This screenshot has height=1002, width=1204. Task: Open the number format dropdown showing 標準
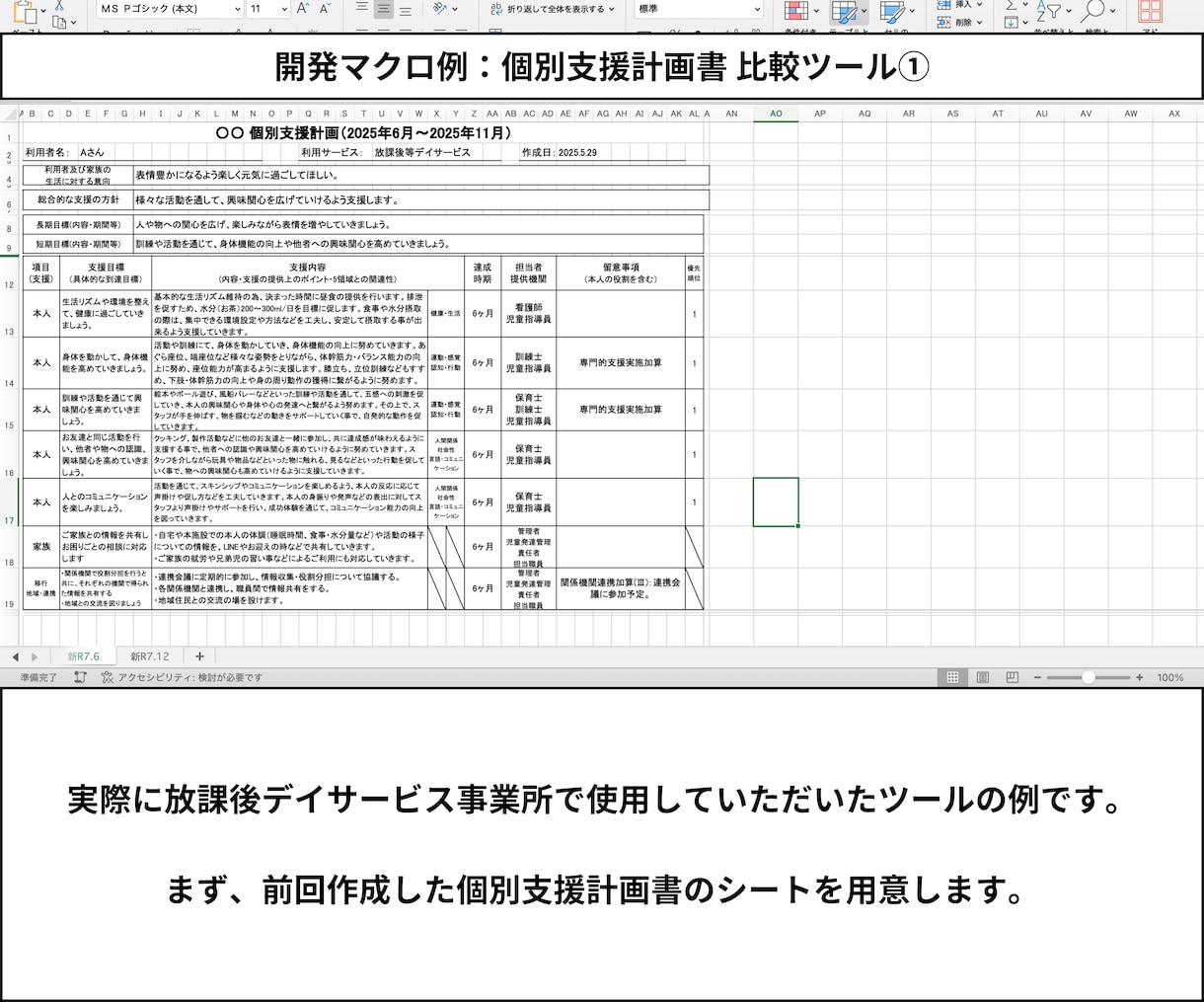pos(757,9)
